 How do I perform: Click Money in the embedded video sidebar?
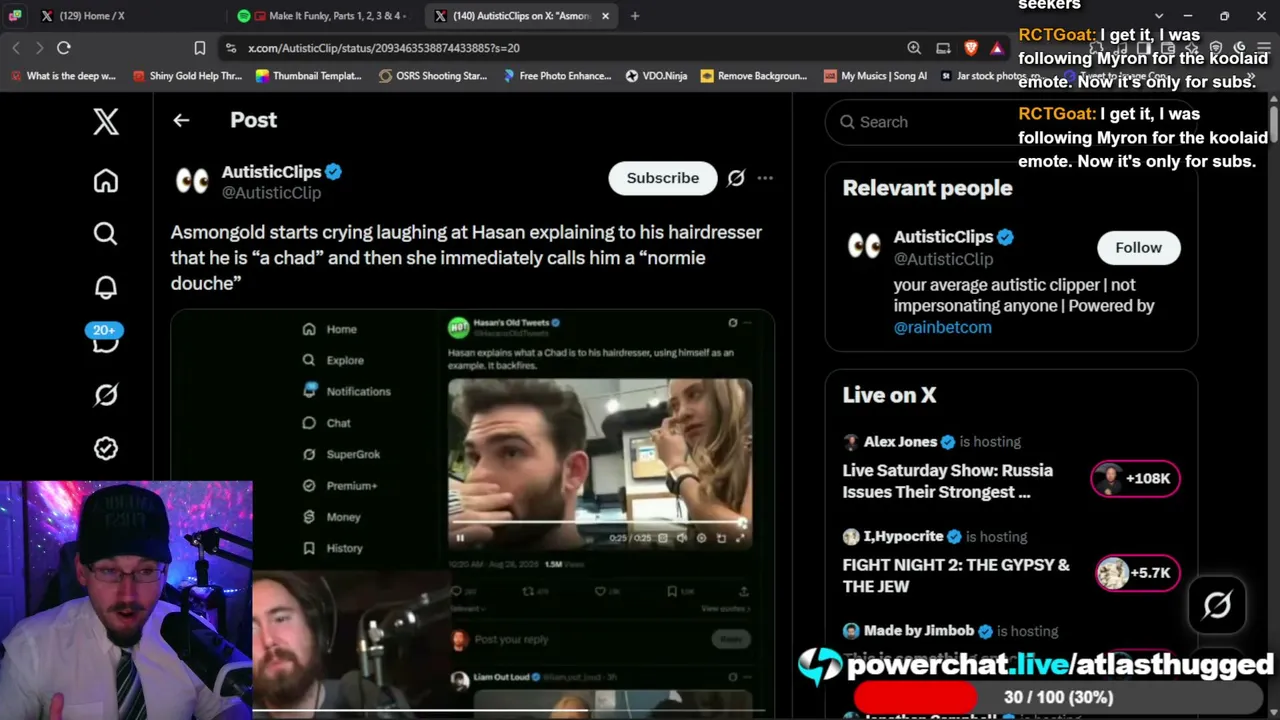331,517
